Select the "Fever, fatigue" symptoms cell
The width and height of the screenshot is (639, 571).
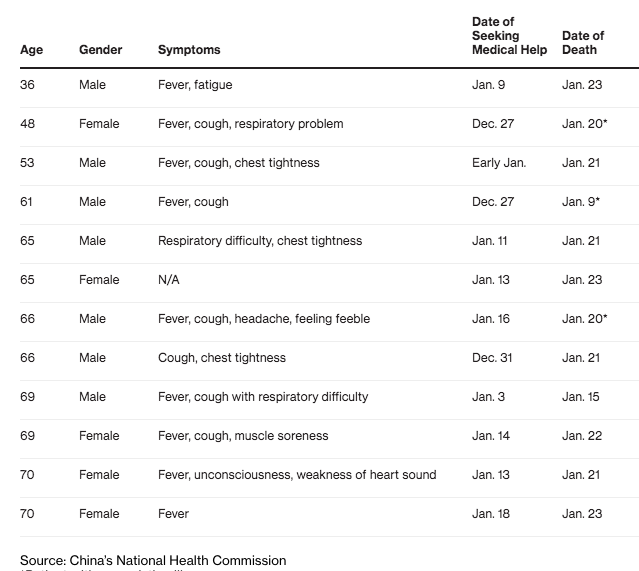pyautogui.click(x=195, y=85)
